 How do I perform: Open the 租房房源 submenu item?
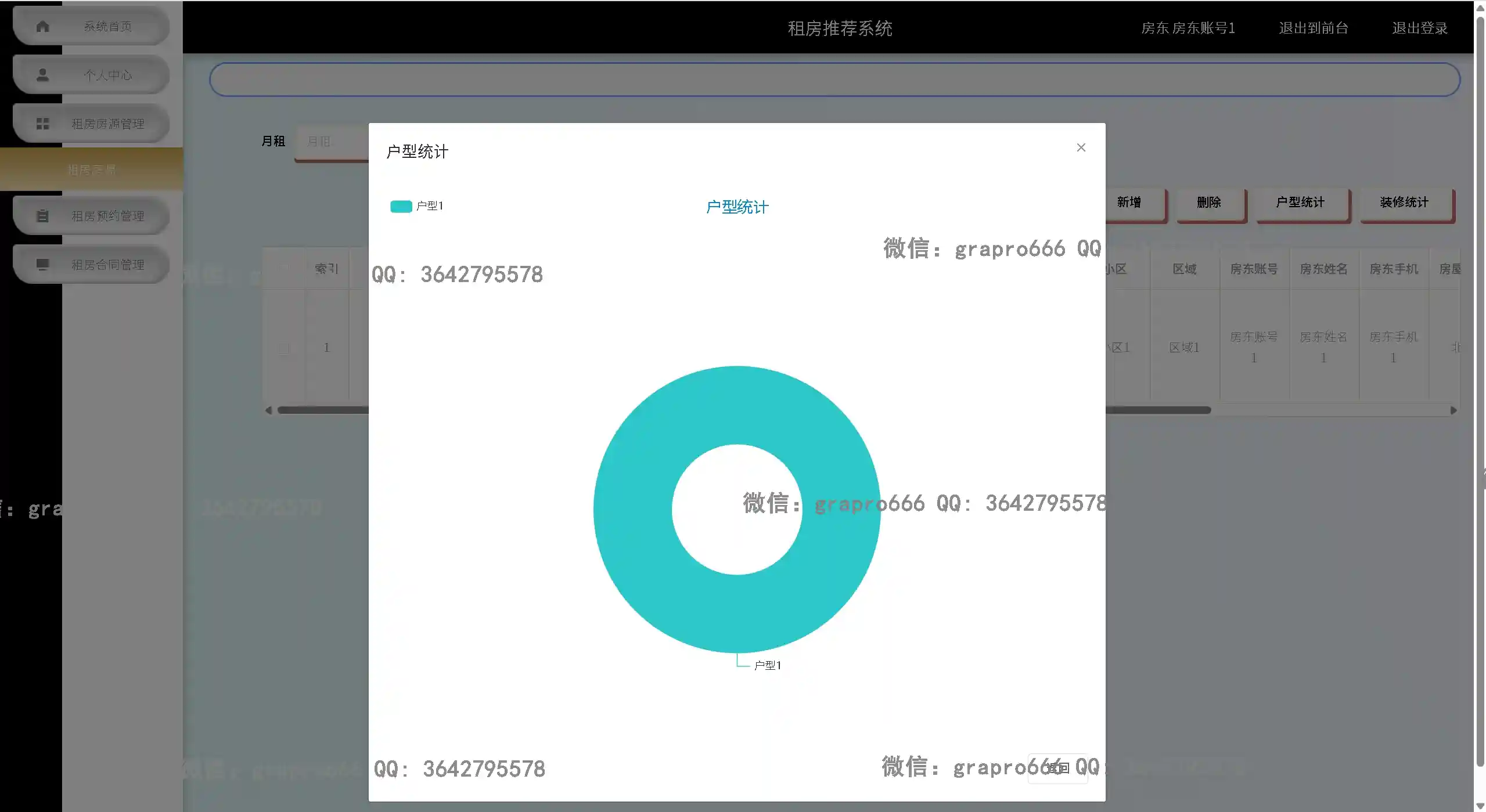(x=91, y=169)
